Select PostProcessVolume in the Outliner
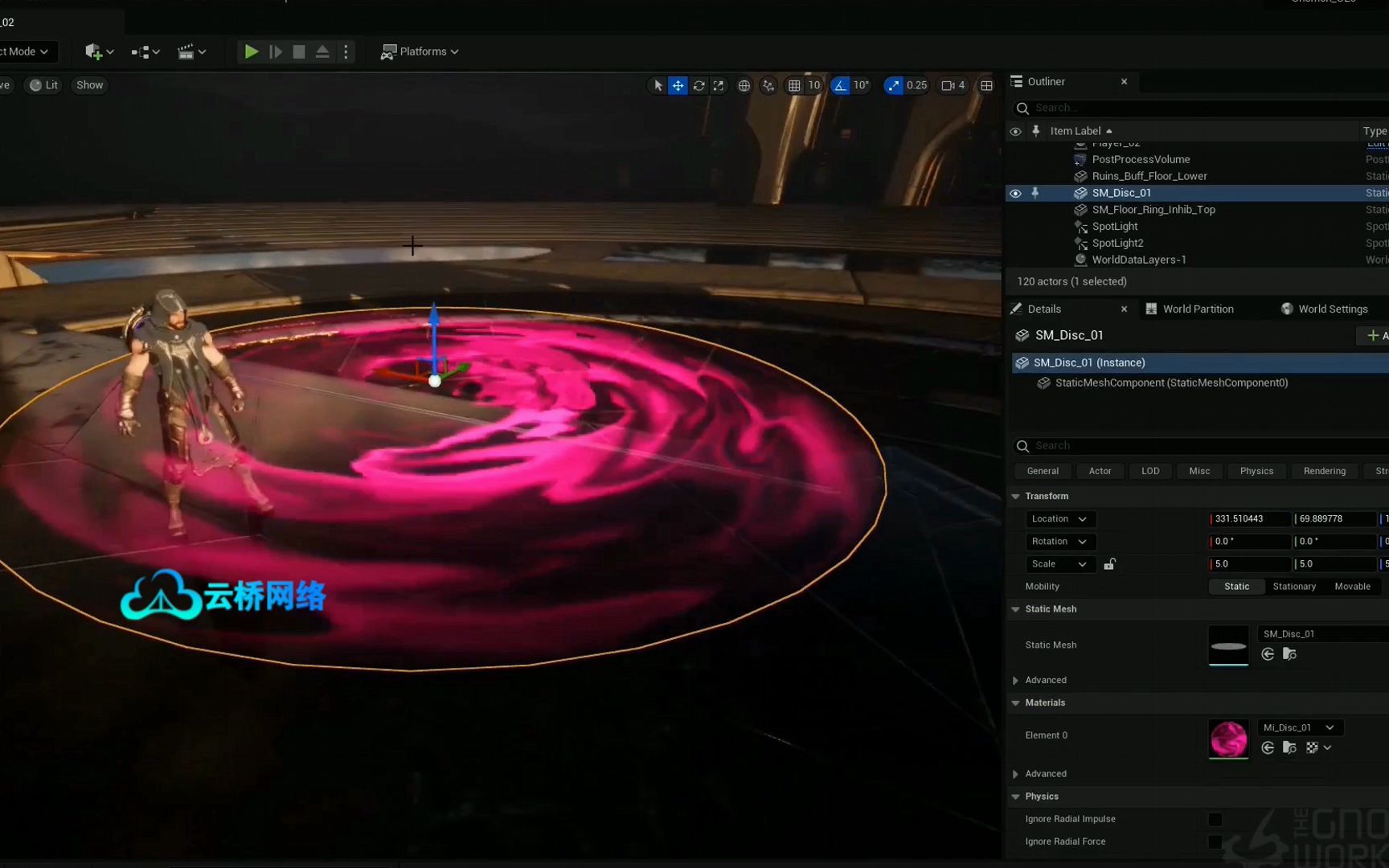1389x868 pixels. [1141, 159]
